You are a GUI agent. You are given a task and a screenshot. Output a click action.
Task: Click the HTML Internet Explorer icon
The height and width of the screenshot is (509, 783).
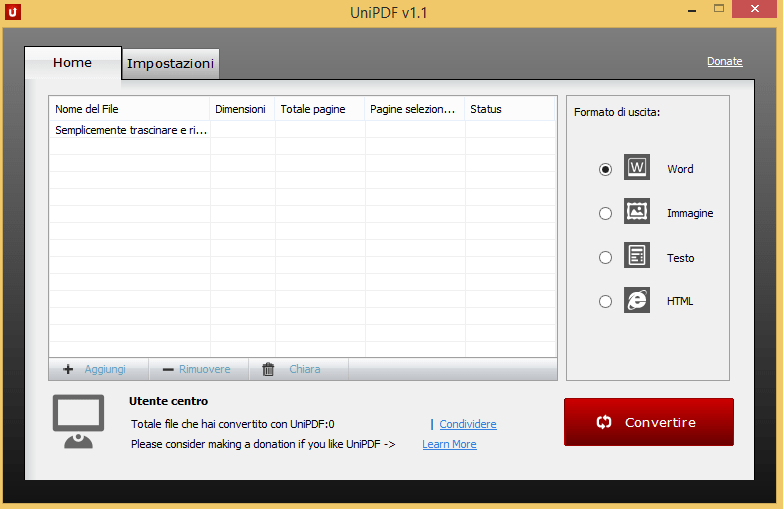pos(637,300)
